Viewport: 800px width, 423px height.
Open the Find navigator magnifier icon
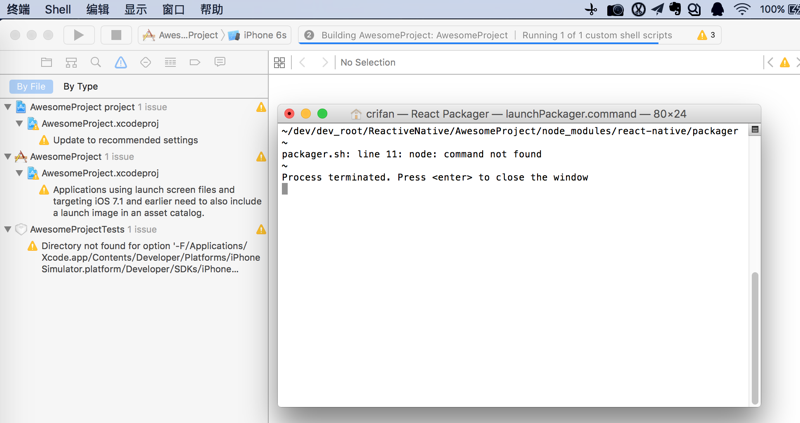(x=95, y=62)
